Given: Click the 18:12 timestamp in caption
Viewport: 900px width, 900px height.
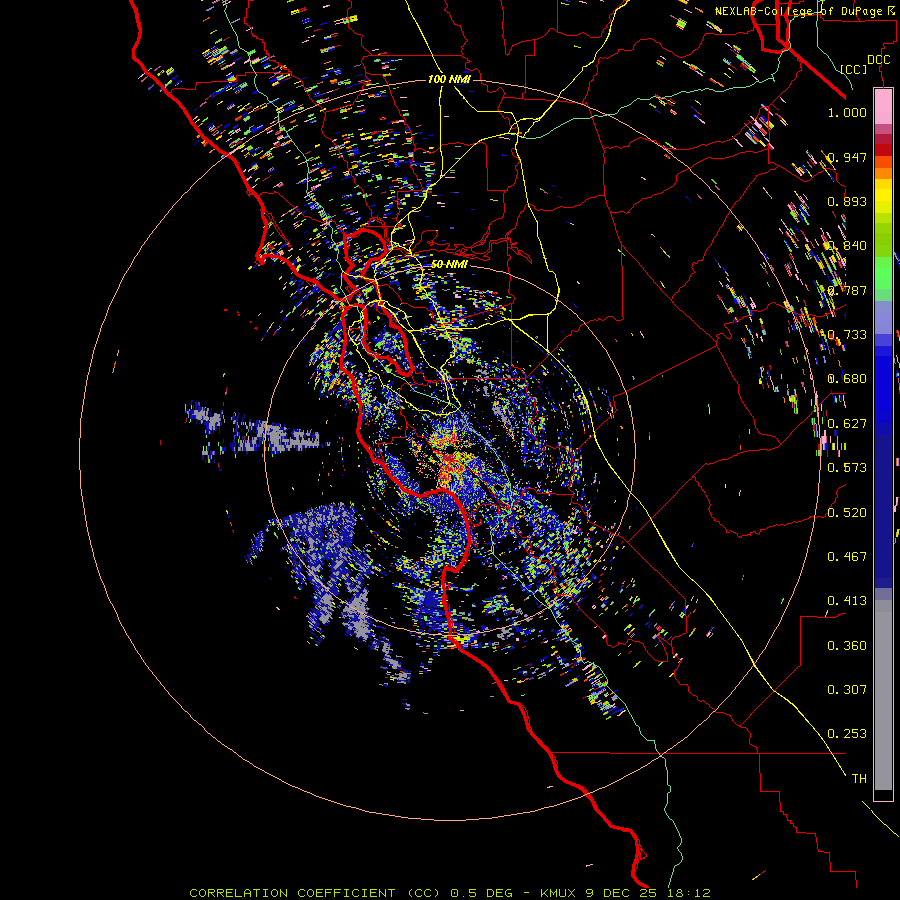Looking at the screenshot, I should tap(689, 893).
